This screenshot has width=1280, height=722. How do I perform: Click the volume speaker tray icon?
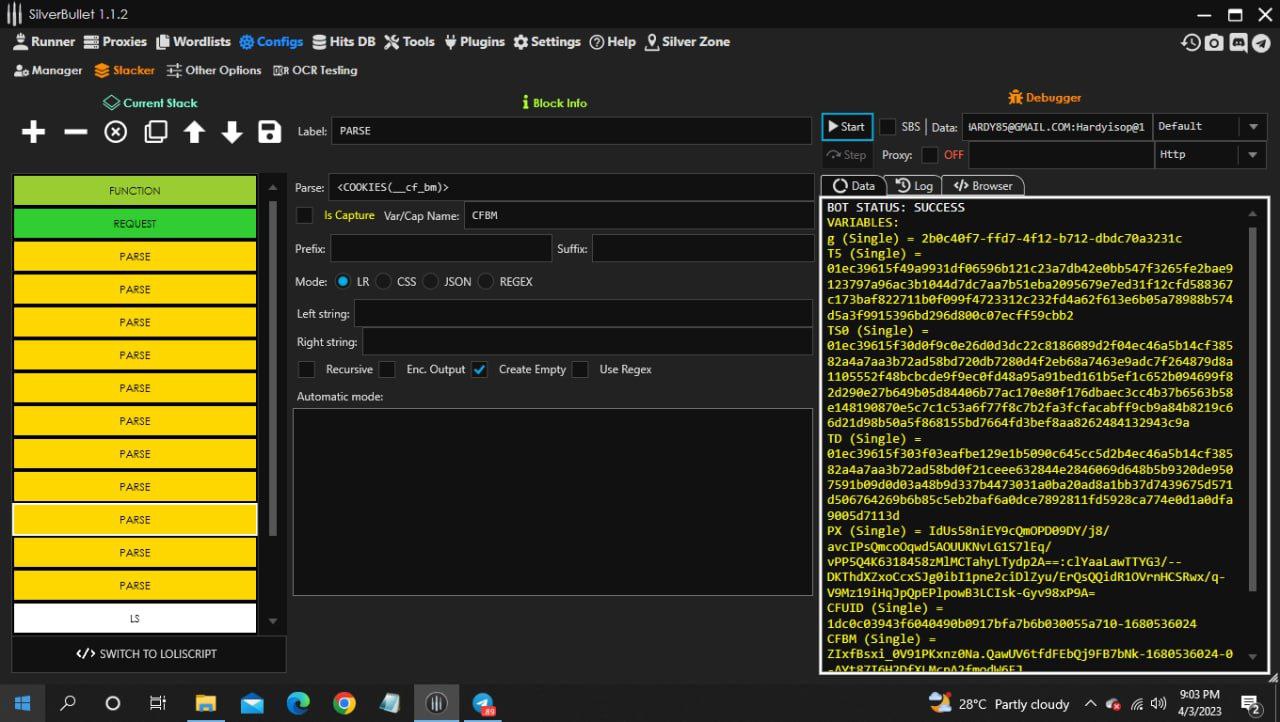1158,704
